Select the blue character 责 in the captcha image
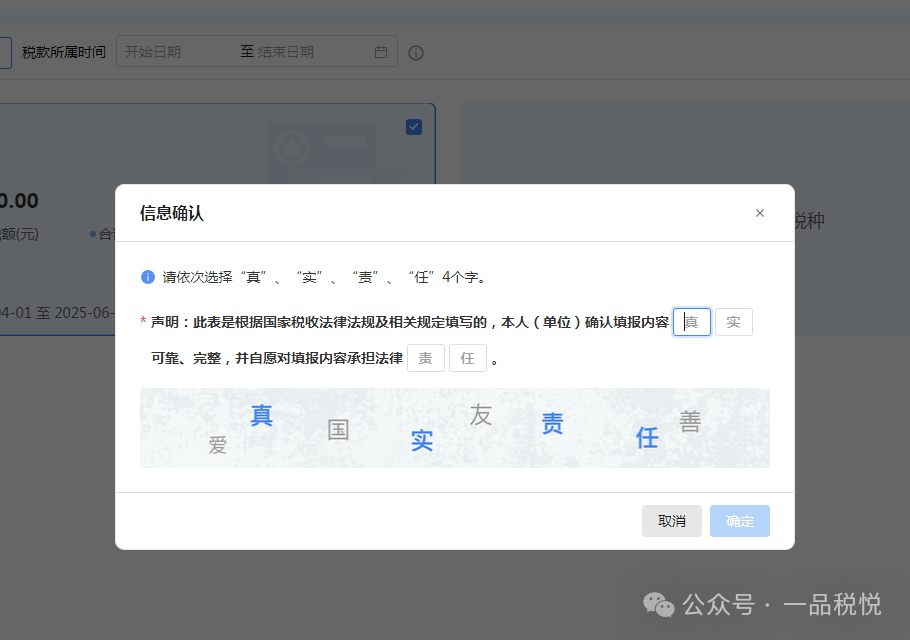 (x=552, y=424)
